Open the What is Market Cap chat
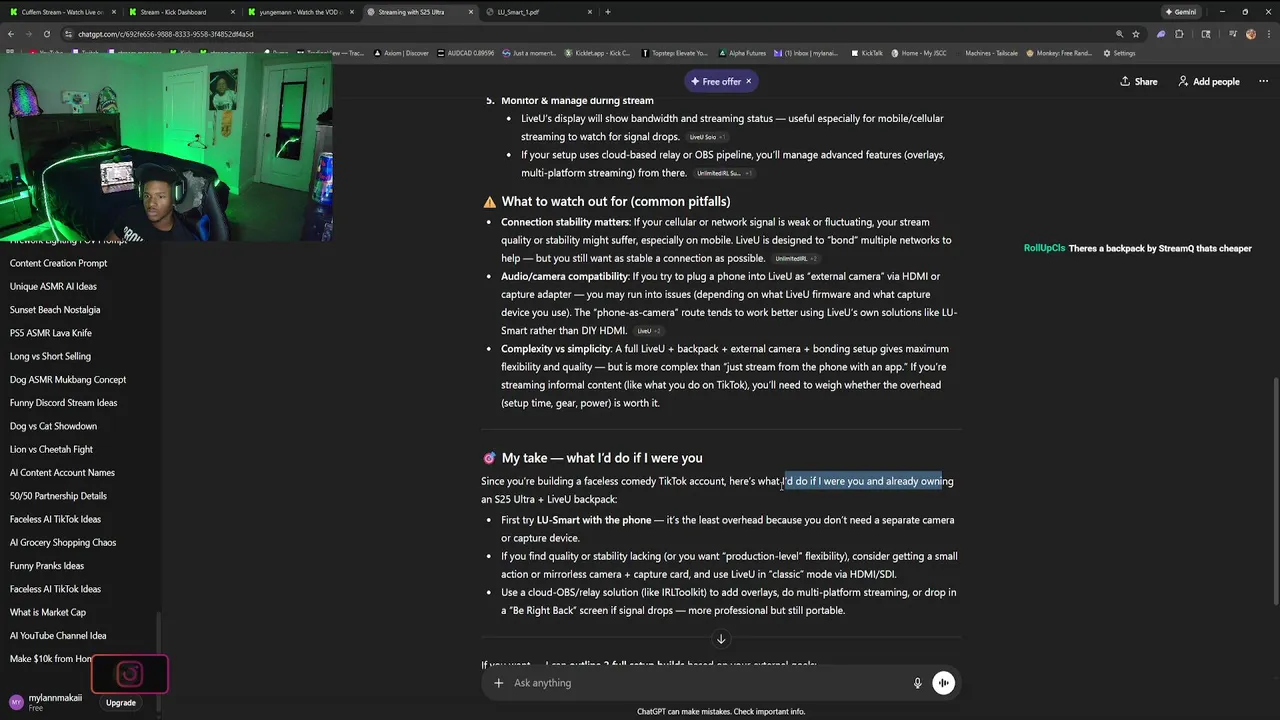 click(x=77, y=612)
